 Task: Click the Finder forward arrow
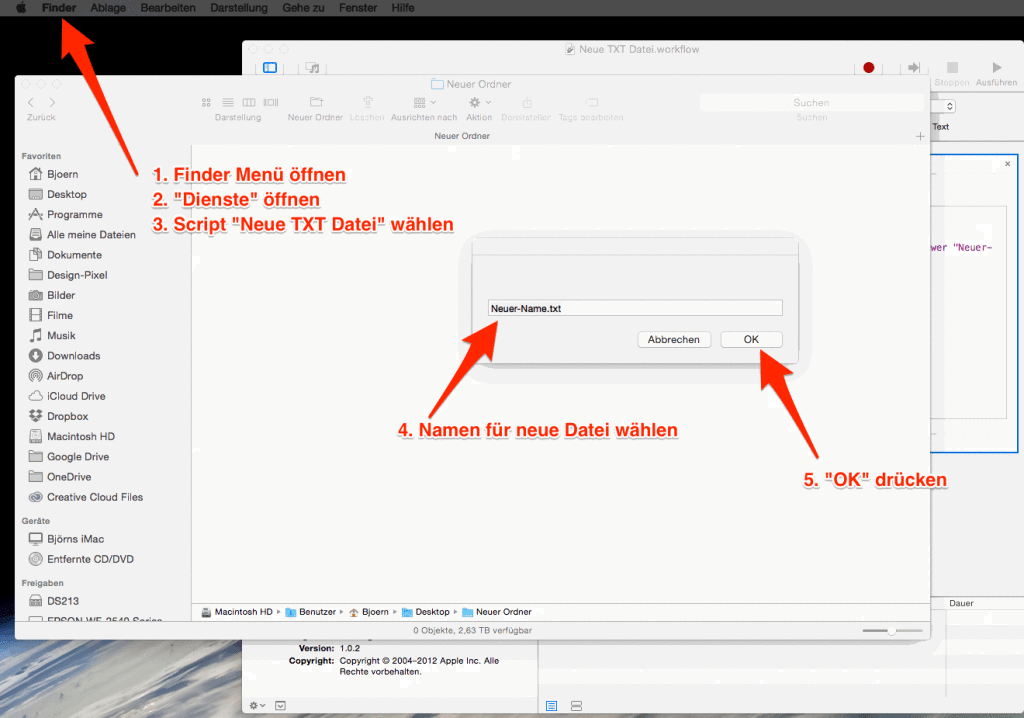pos(52,103)
